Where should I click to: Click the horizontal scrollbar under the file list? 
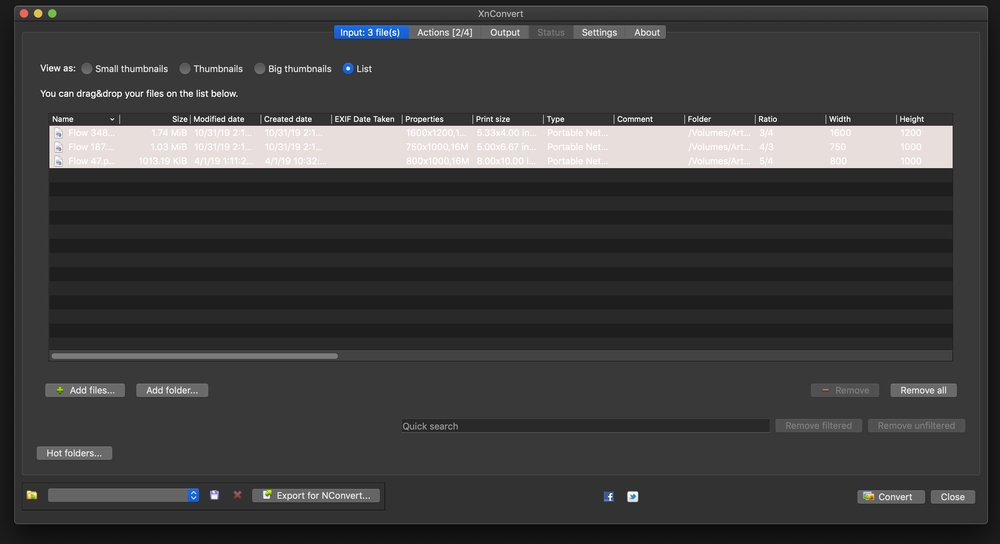point(194,355)
